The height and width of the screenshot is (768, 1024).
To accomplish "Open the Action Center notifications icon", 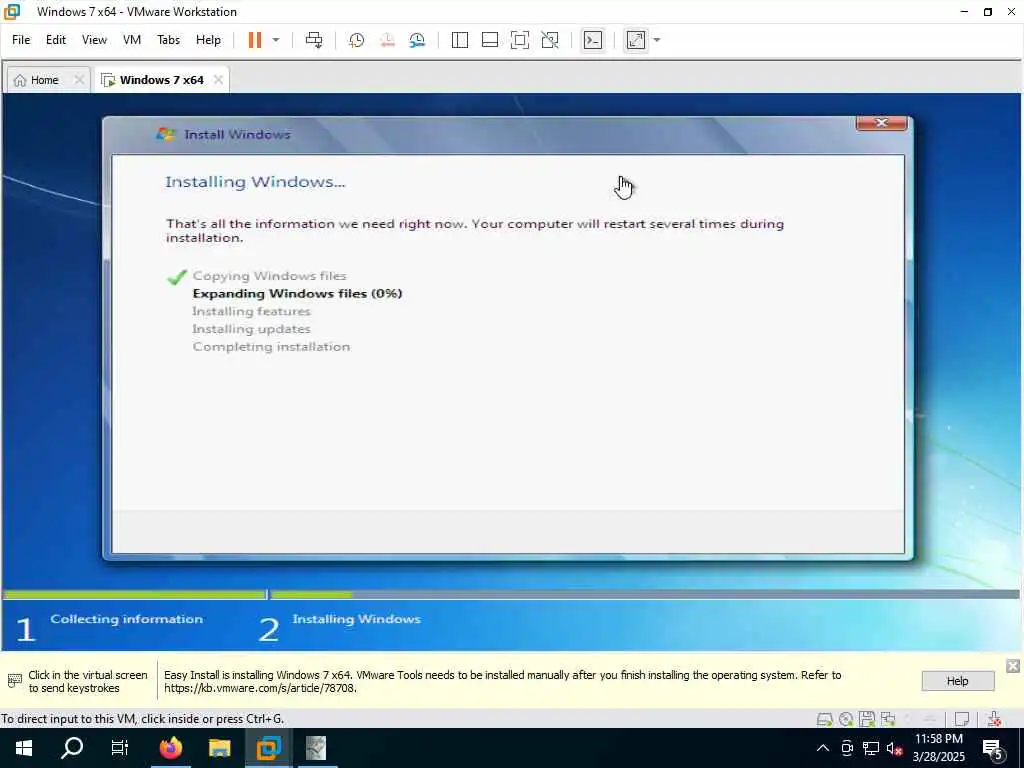I will [x=993, y=748].
